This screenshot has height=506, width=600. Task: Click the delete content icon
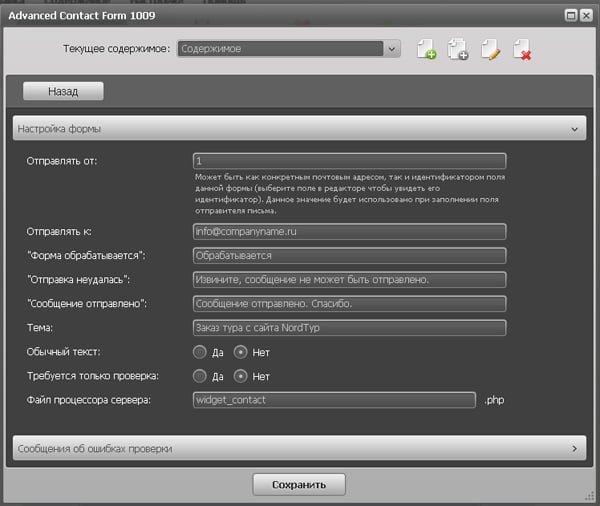(x=521, y=49)
